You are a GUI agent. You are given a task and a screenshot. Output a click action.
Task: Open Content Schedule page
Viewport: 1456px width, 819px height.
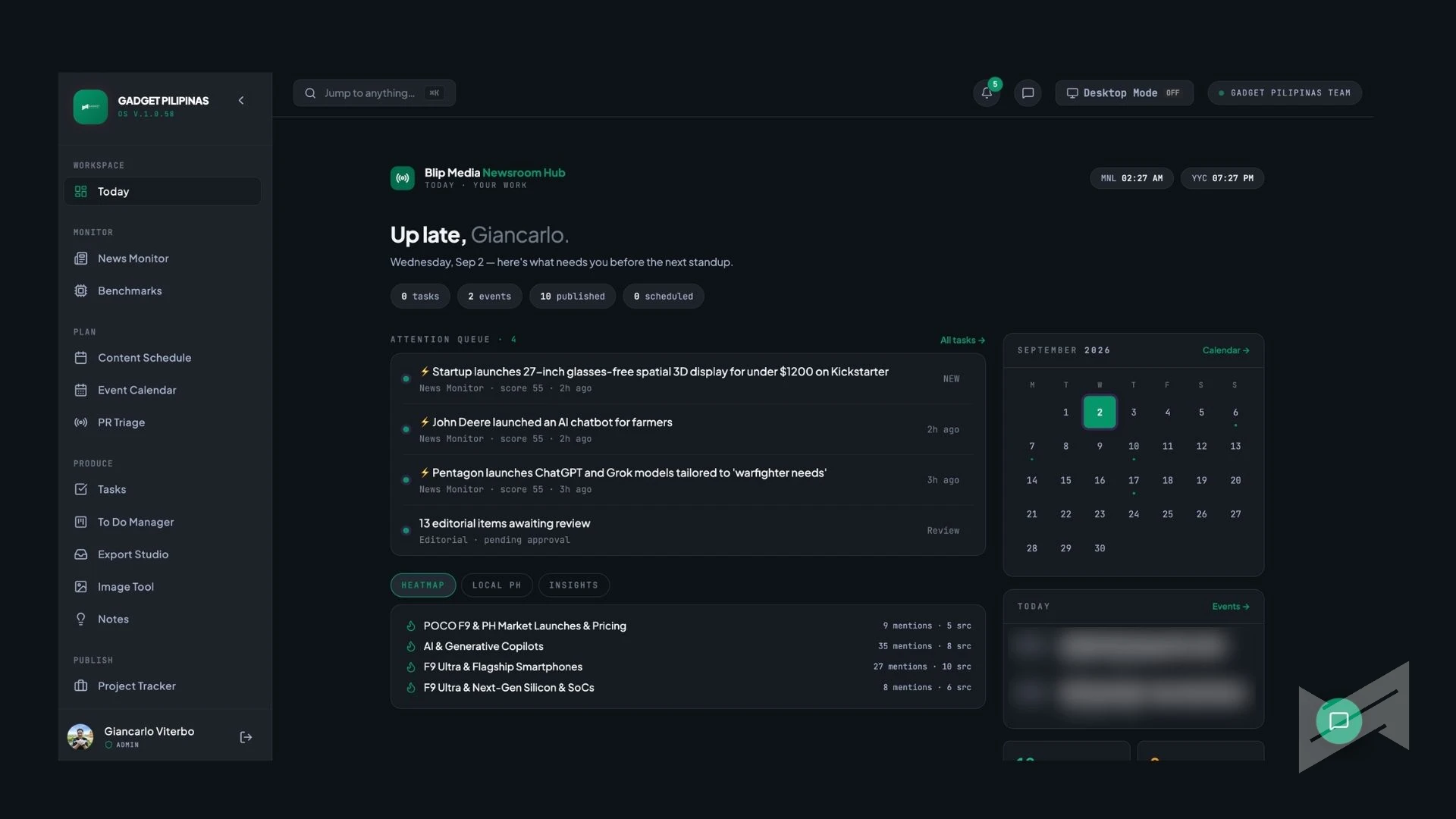[162, 358]
